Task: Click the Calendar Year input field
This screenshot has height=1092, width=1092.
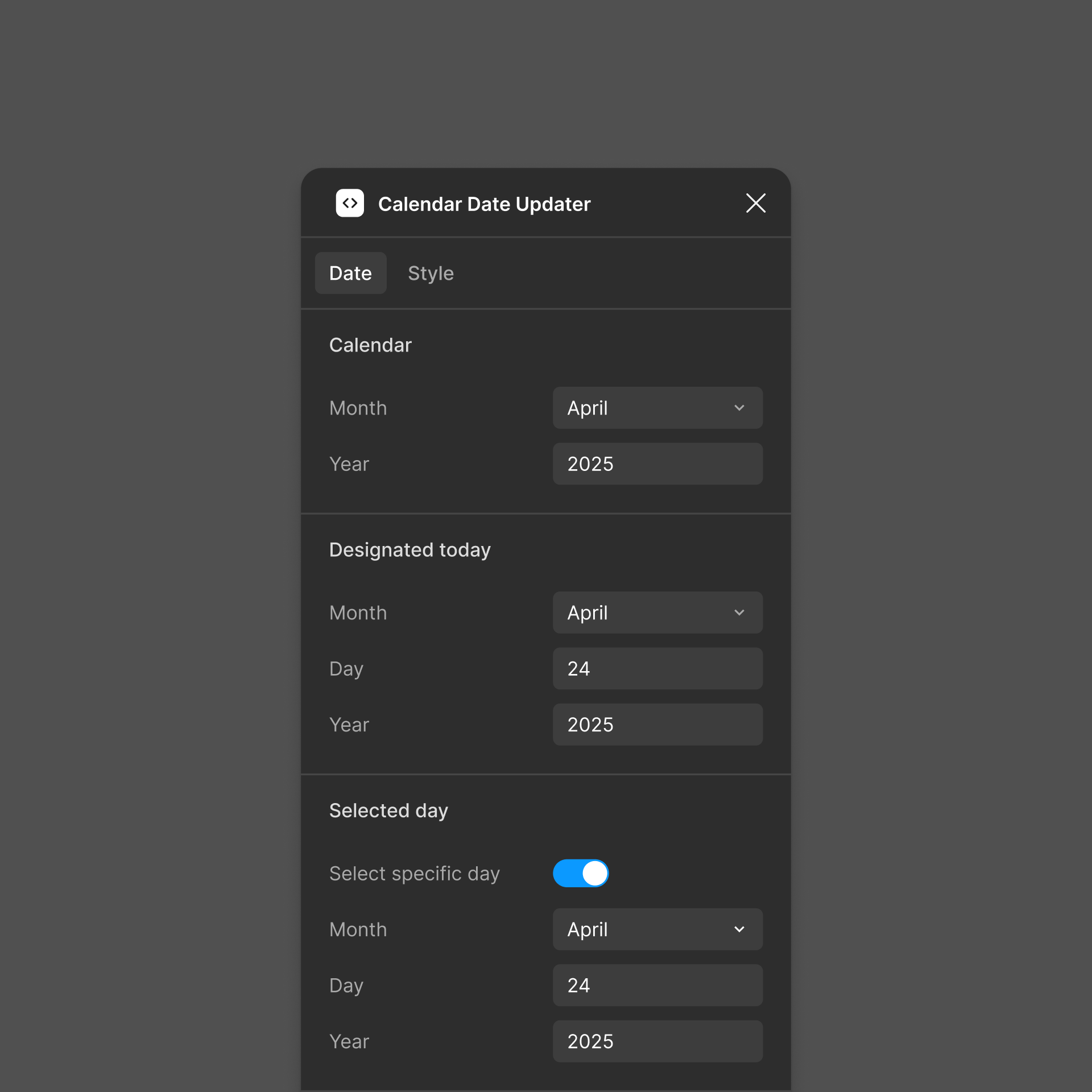Action: (x=657, y=464)
